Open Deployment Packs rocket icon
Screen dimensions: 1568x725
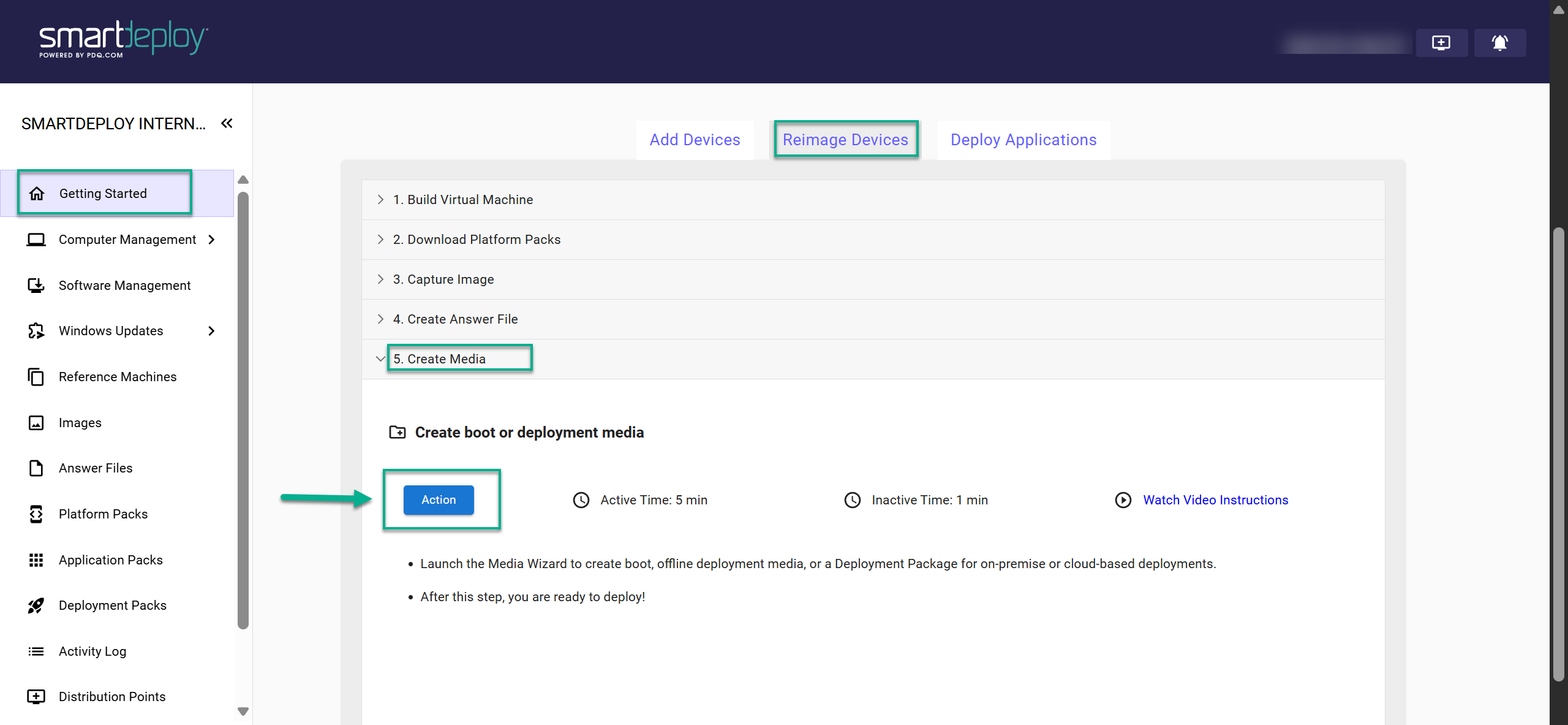pyautogui.click(x=36, y=605)
